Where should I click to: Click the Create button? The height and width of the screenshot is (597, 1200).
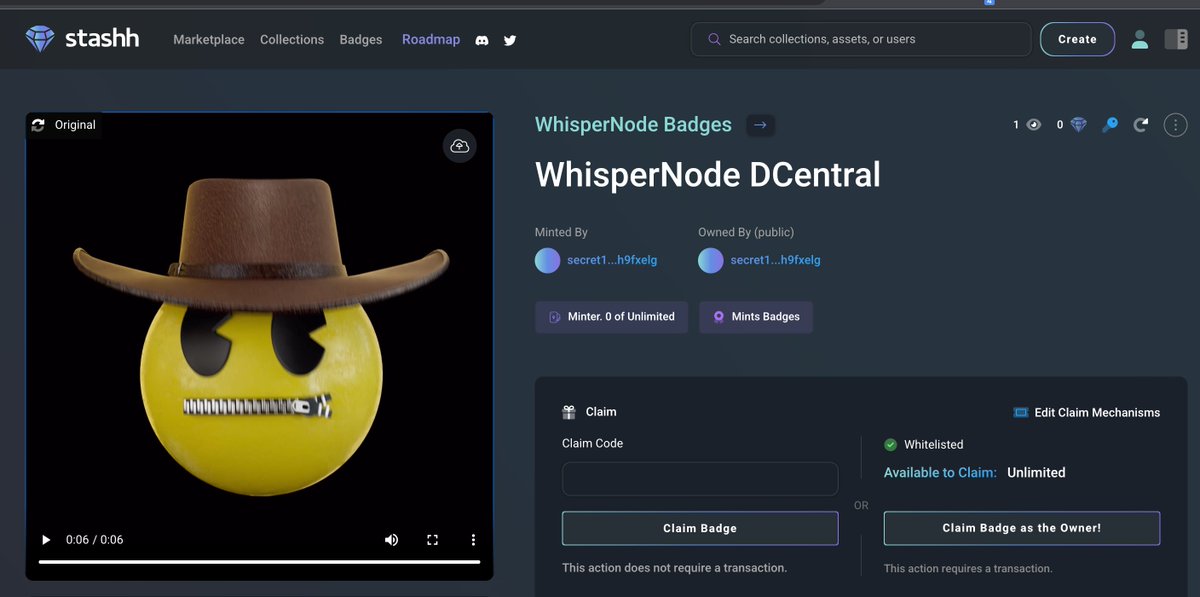coord(1077,39)
